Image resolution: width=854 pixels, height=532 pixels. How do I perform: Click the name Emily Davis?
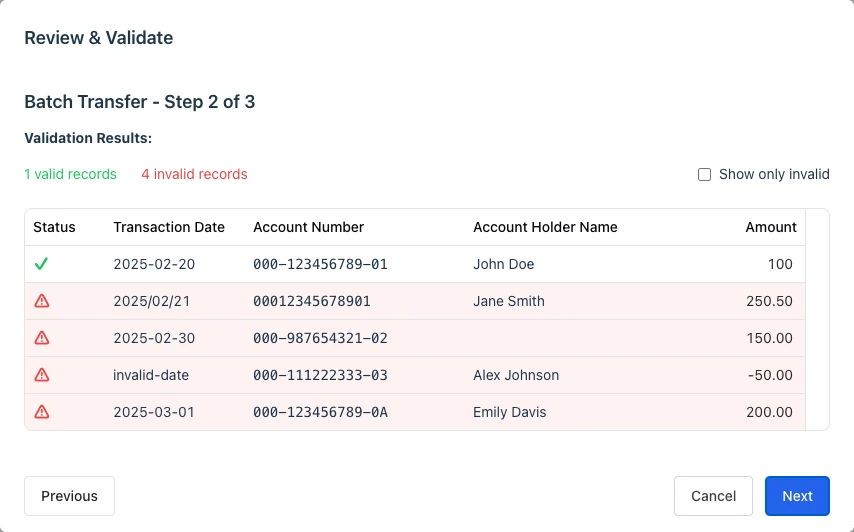pyautogui.click(x=510, y=412)
